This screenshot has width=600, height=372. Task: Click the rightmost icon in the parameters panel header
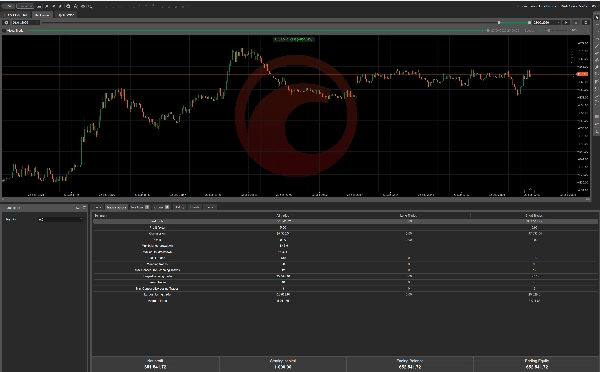point(84,207)
